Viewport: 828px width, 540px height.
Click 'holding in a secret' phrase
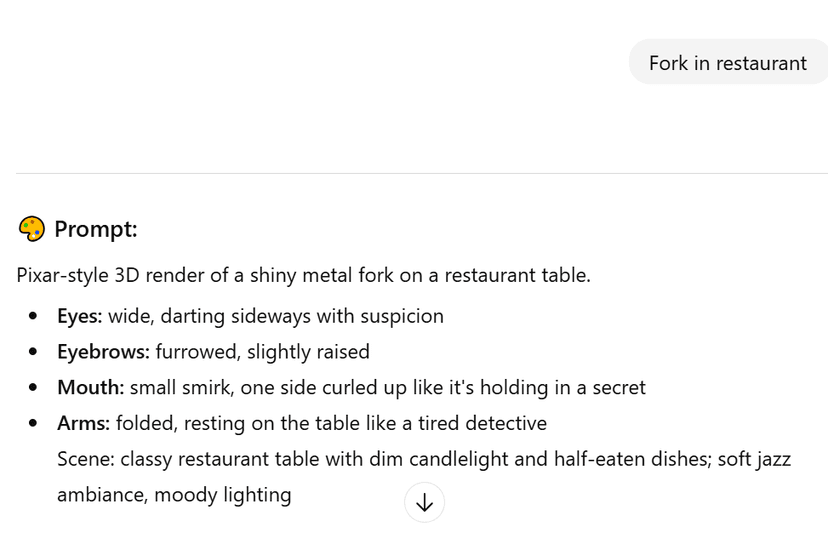point(562,388)
